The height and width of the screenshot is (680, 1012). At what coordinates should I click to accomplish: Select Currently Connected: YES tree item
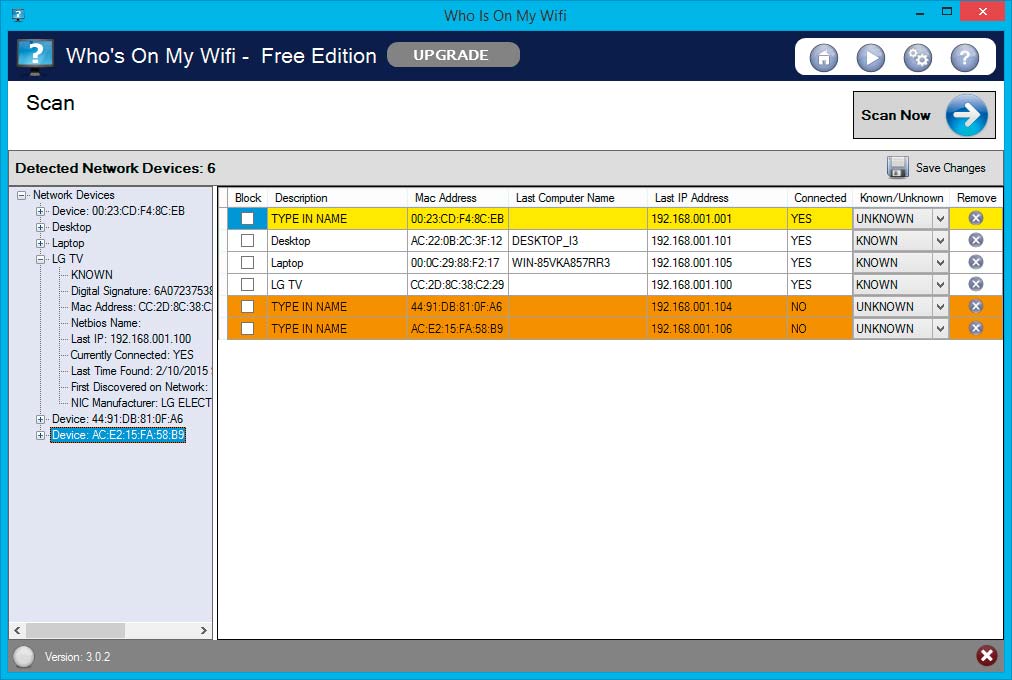point(132,355)
